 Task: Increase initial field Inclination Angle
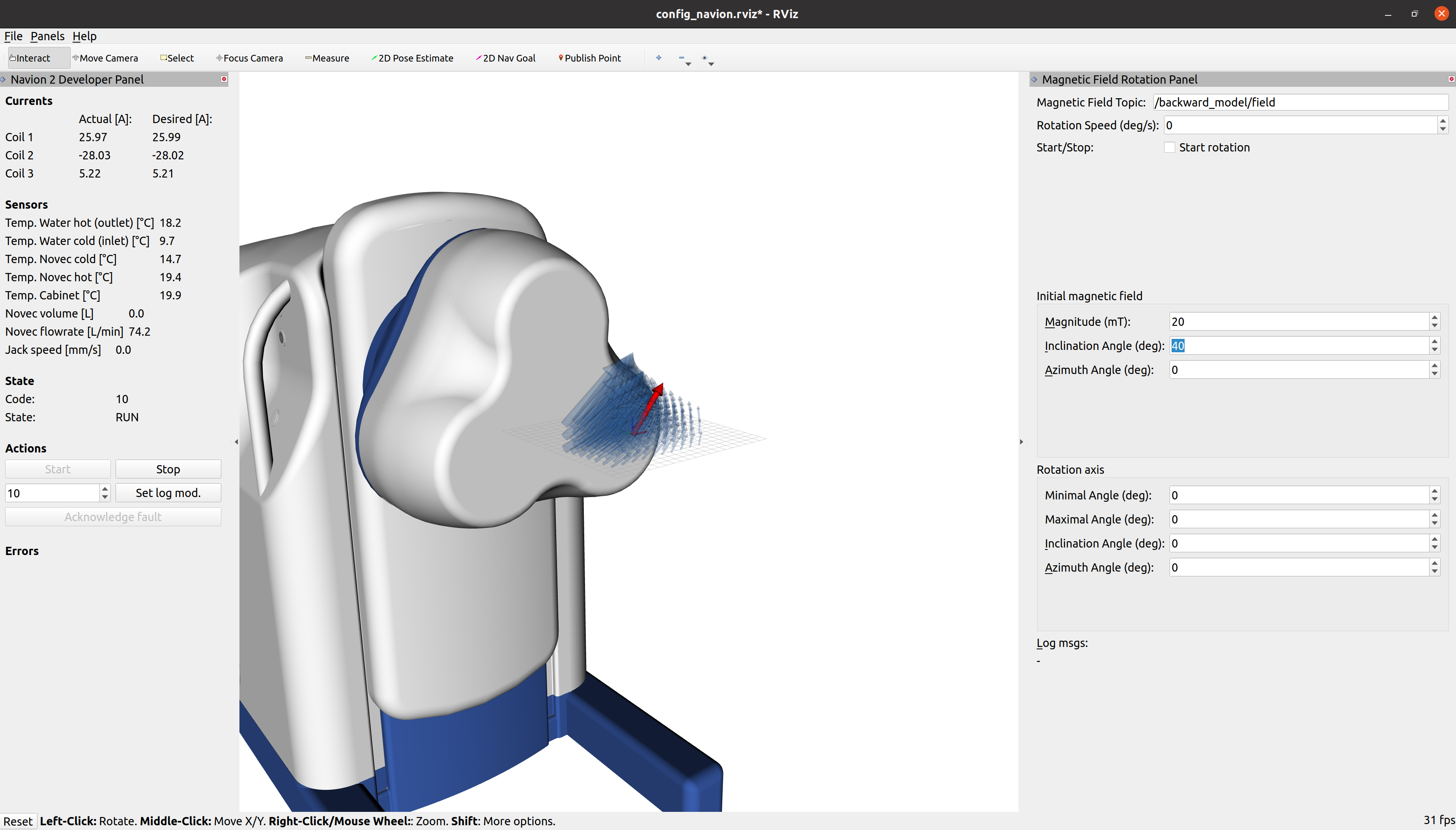point(1434,341)
